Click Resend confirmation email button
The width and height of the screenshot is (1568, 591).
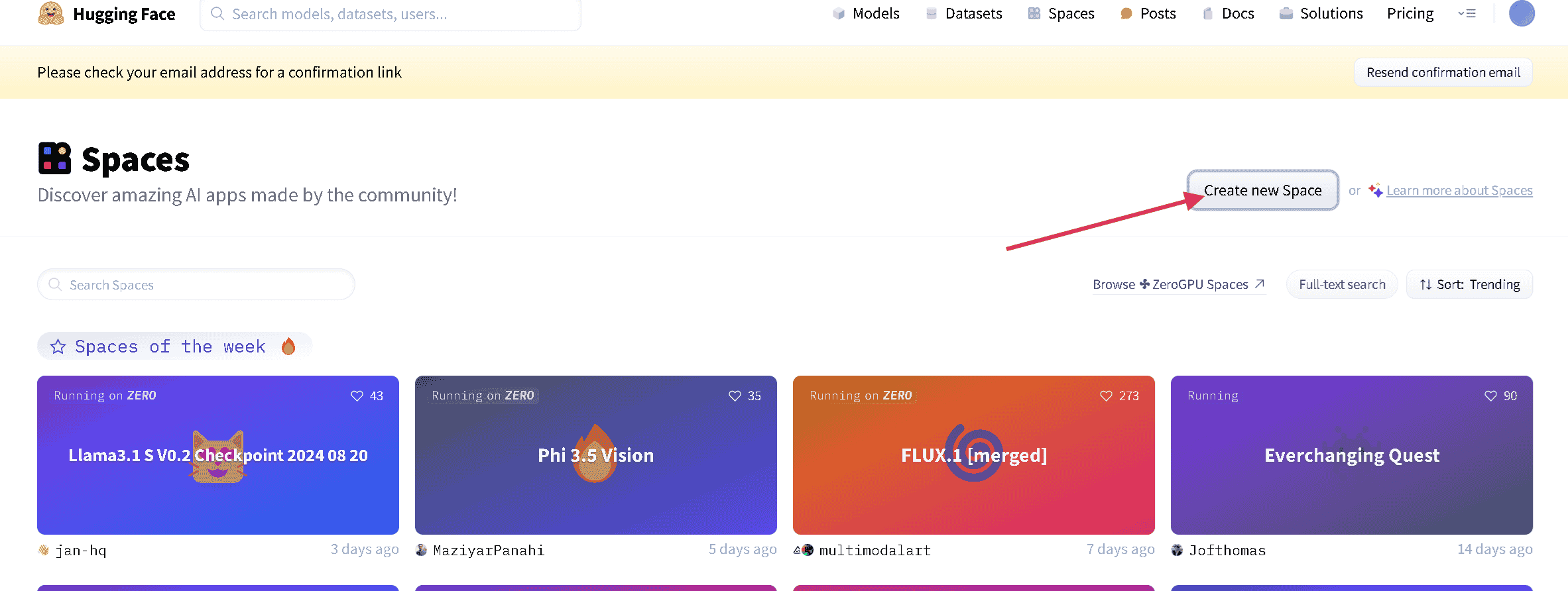(x=1443, y=72)
